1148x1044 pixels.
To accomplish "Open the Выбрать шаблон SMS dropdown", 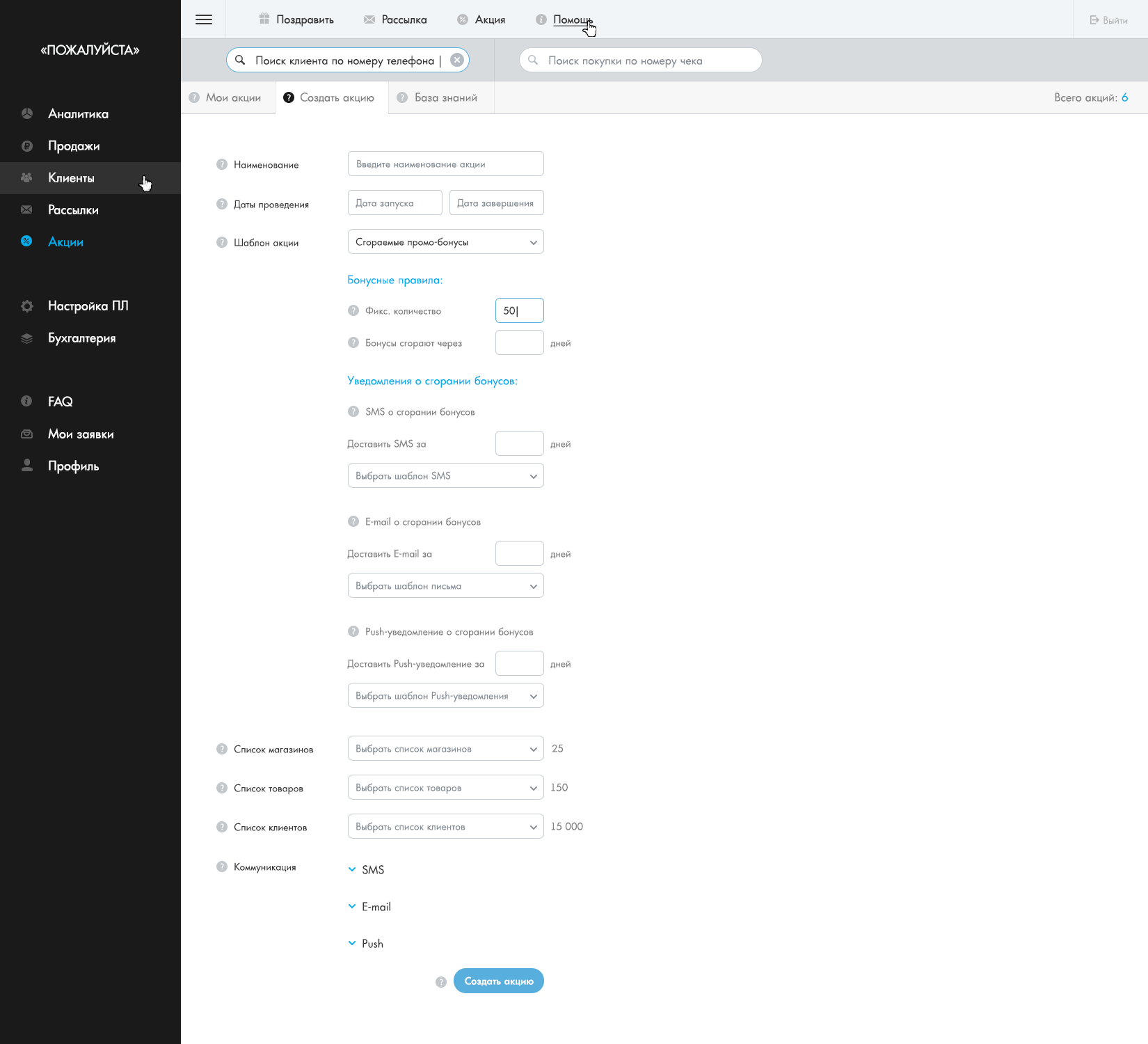I will (x=445, y=476).
